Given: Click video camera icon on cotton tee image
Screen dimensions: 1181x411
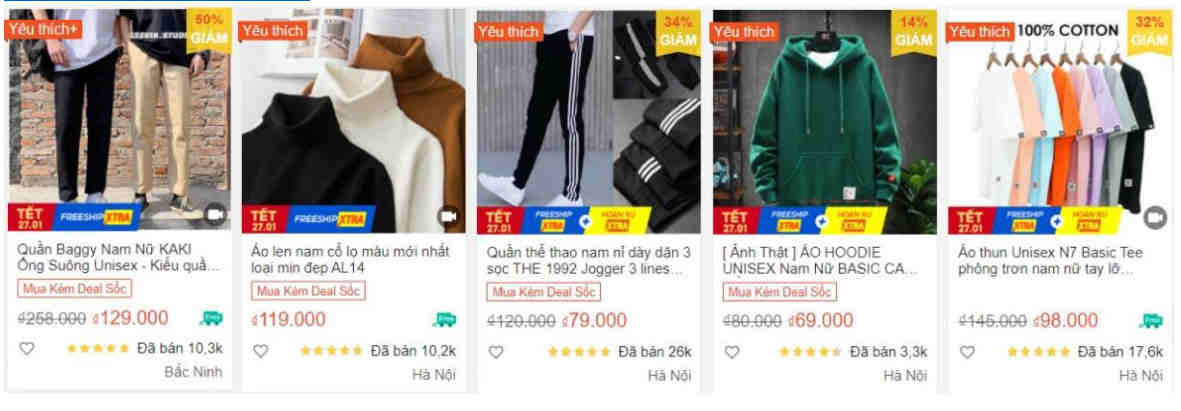Looking at the screenshot, I should (x=1155, y=218).
